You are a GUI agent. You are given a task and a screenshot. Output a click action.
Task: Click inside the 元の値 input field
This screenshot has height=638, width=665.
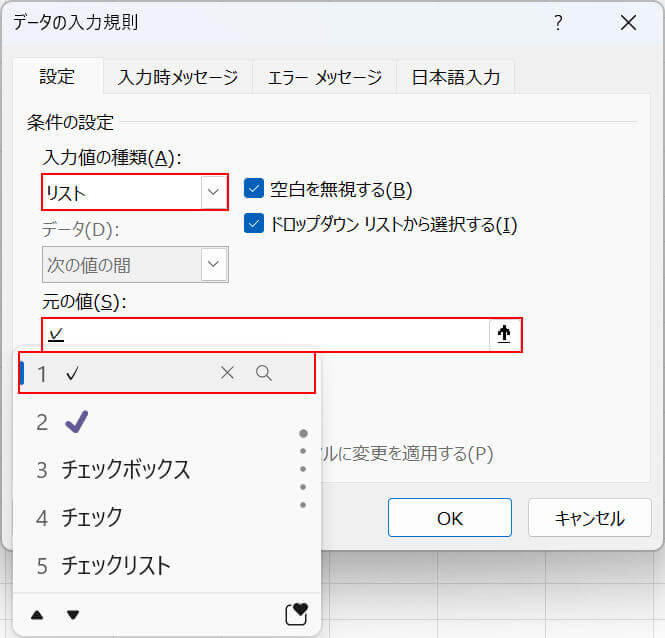[260, 336]
